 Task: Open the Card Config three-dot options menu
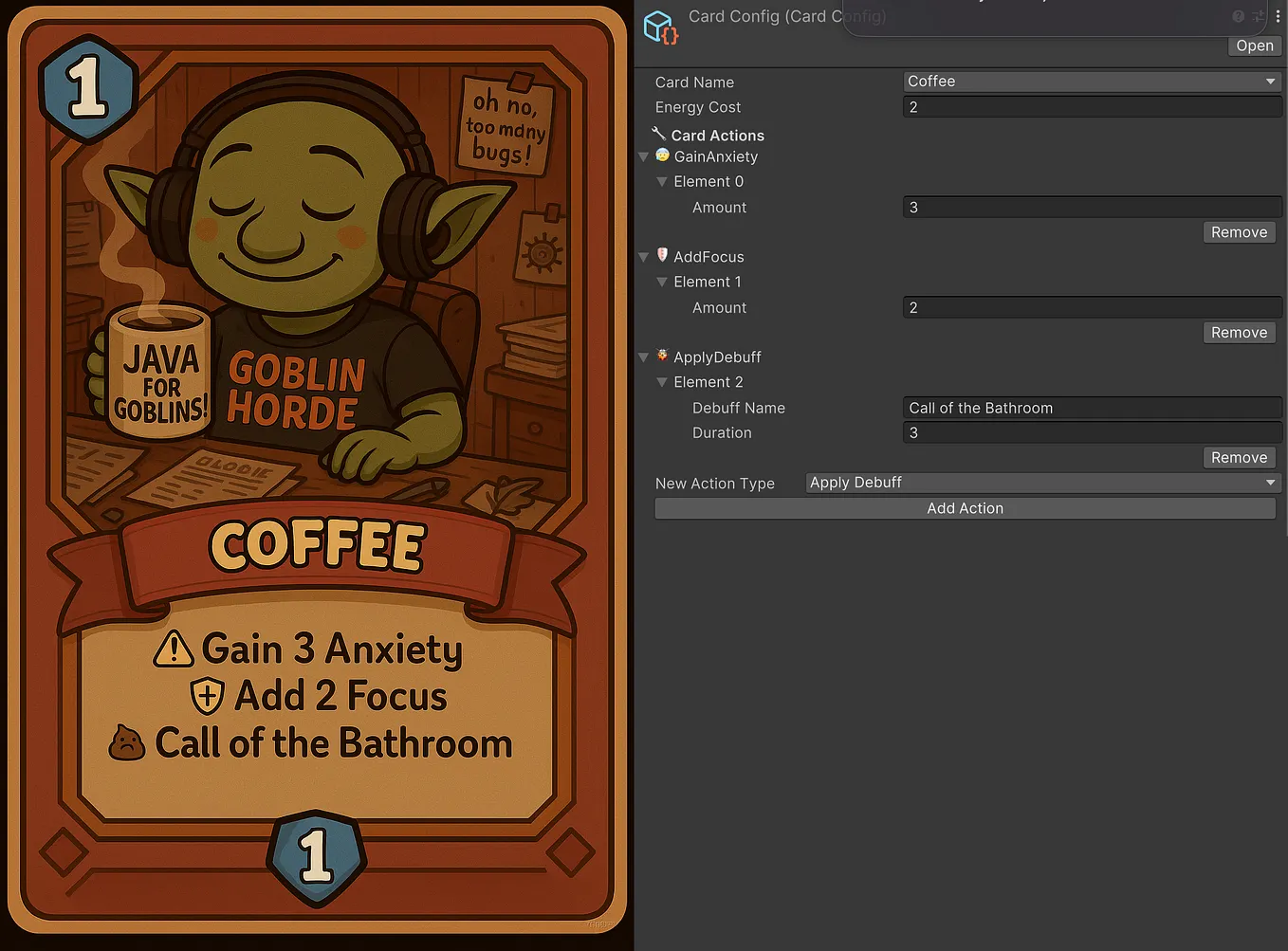click(x=1277, y=16)
